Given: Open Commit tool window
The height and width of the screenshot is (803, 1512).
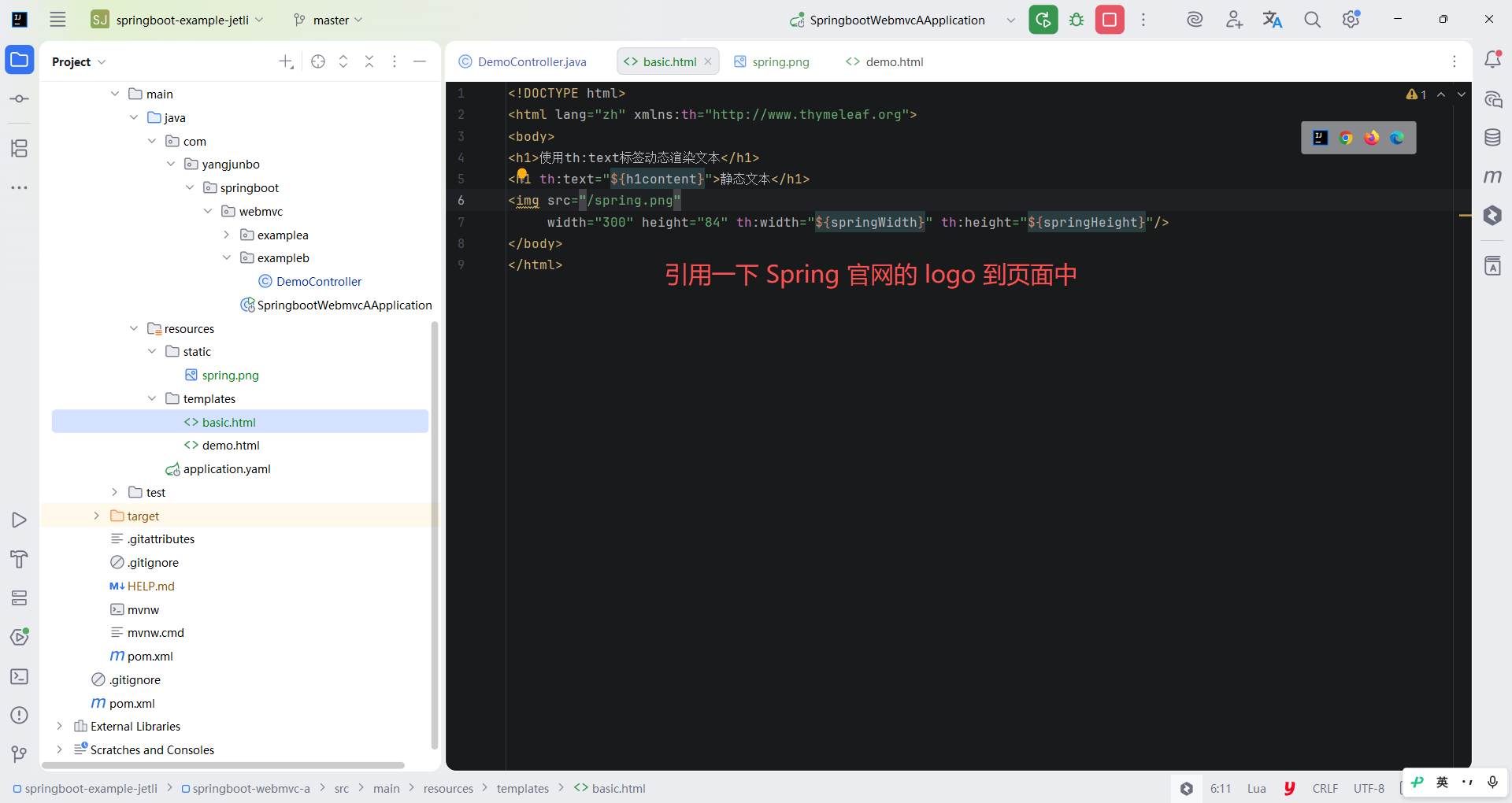Looking at the screenshot, I should (x=20, y=98).
